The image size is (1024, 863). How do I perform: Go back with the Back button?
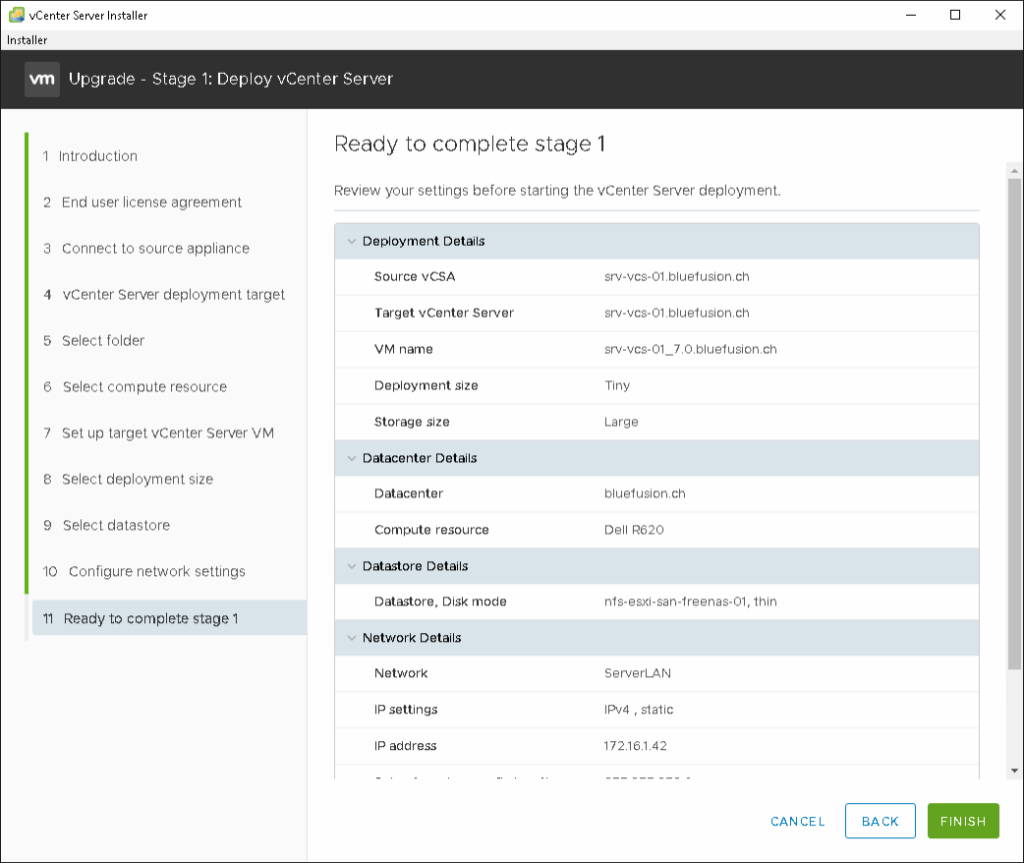click(880, 821)
